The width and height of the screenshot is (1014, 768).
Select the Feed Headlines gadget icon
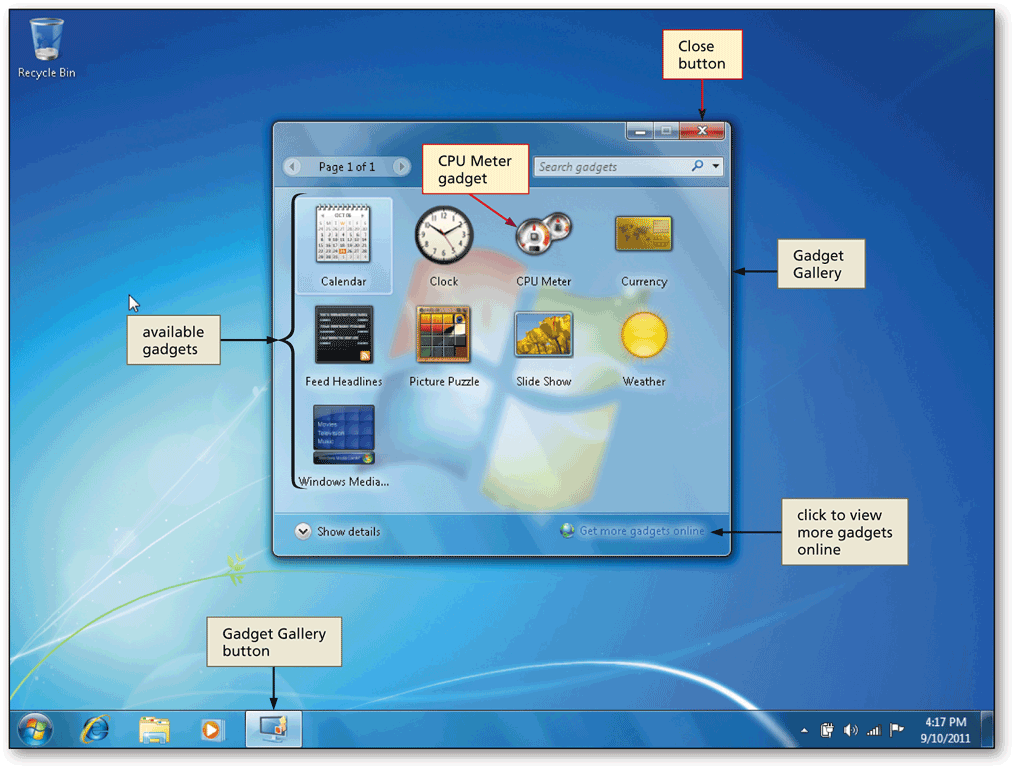(x=343, y=334)
